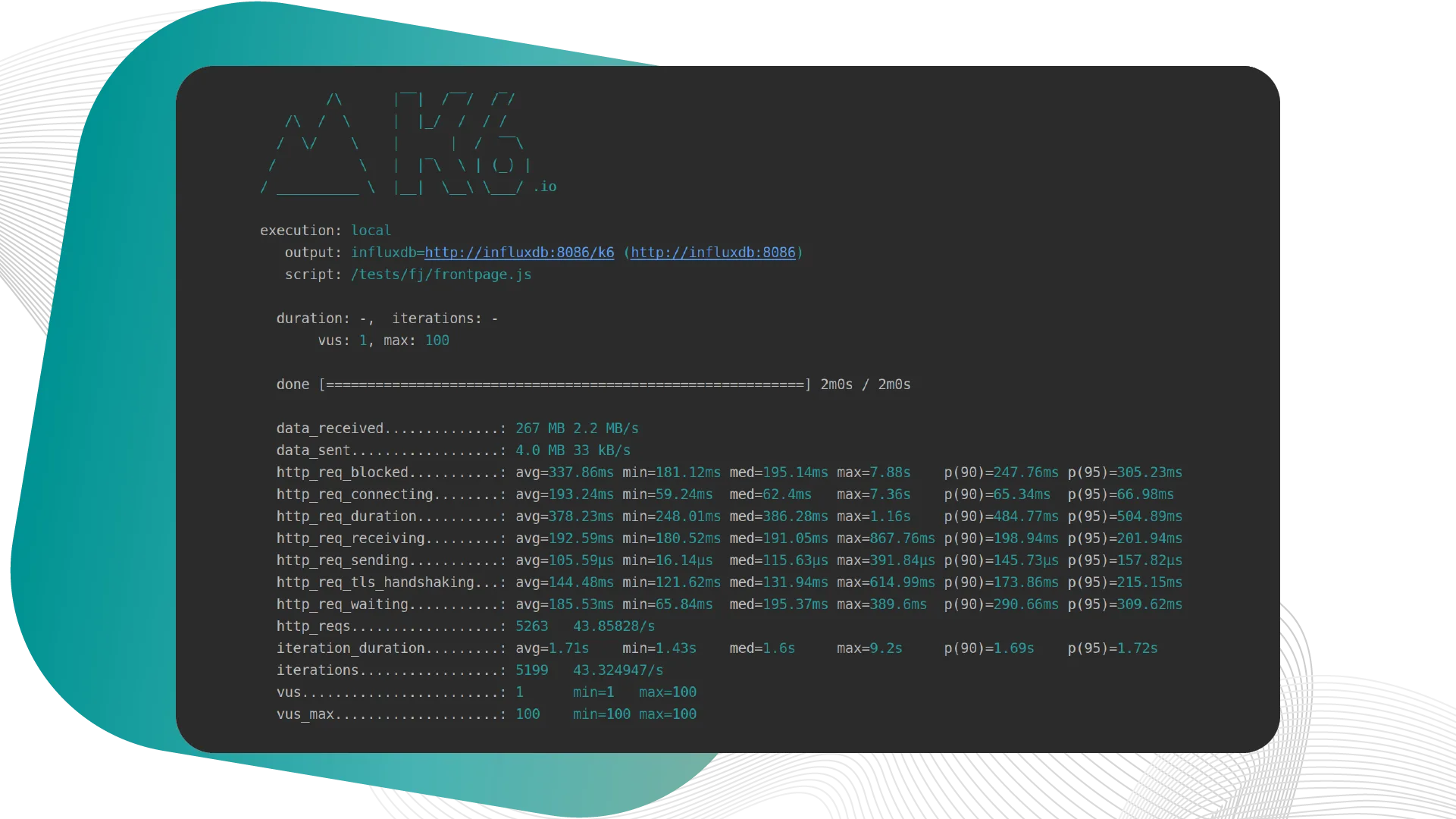The width and height of the screenshot is (1456, 819).
Task: Click http_req_connecting p(90)=65.34ms
Action: click(x=997, y=494)
